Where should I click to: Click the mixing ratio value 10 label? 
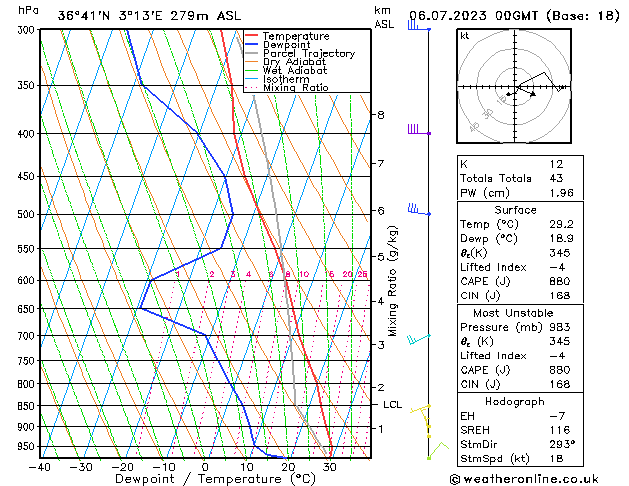tap(304, 274)
